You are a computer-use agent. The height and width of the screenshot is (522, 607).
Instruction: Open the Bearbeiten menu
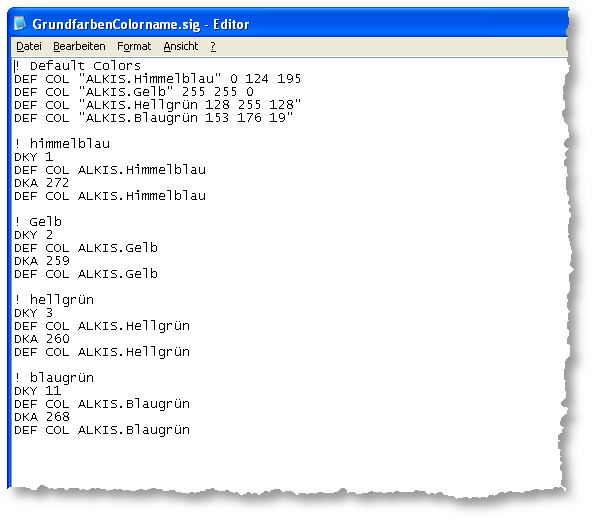coord(79,46)
